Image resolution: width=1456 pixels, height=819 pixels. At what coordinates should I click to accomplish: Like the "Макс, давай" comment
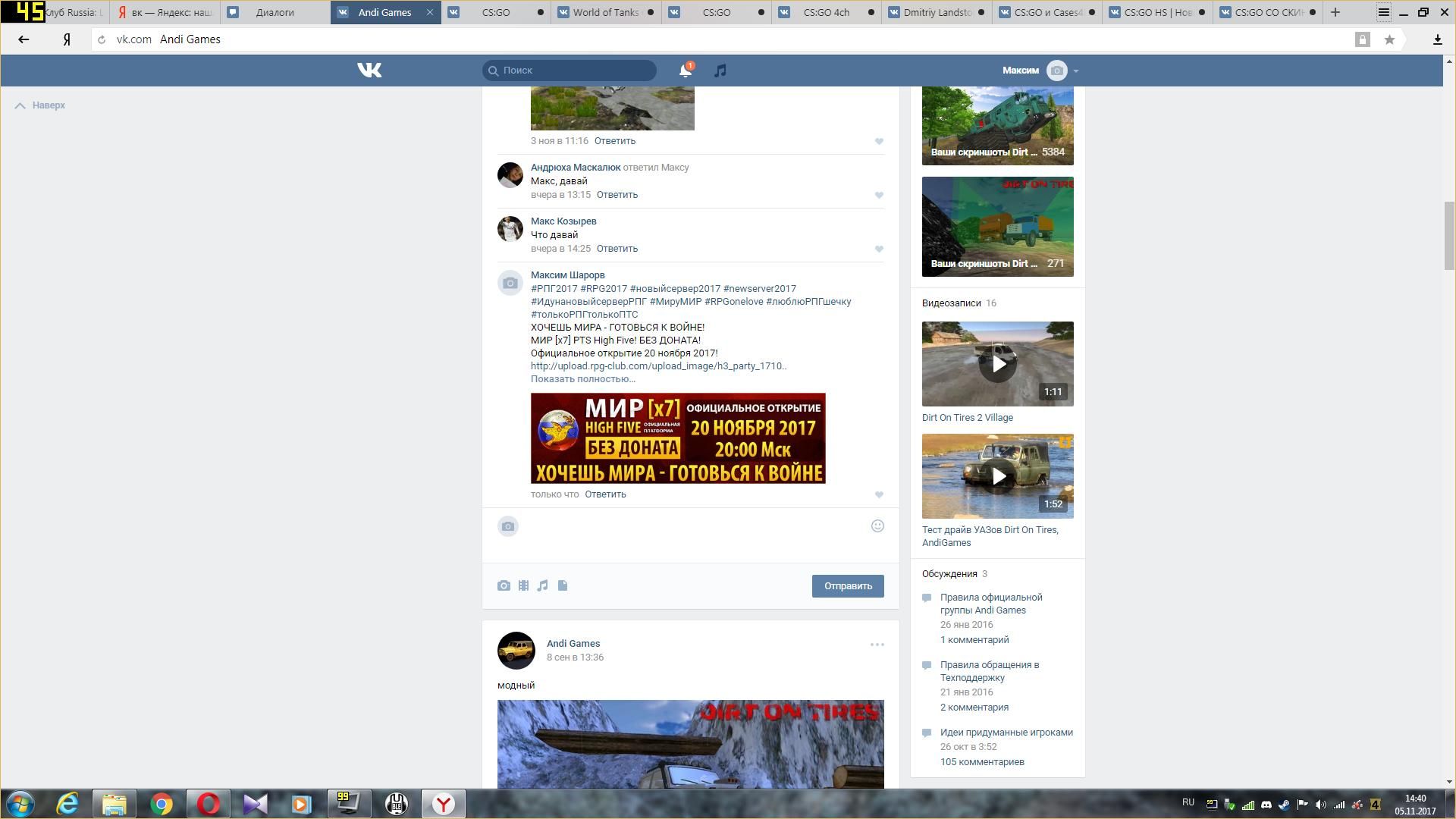tap(879, 195)
